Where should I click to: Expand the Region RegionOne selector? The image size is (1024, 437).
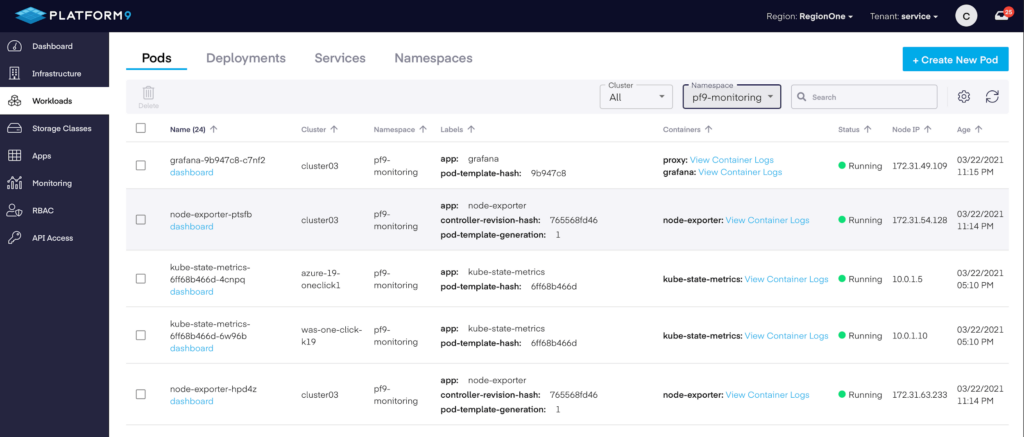coord(810,16)
